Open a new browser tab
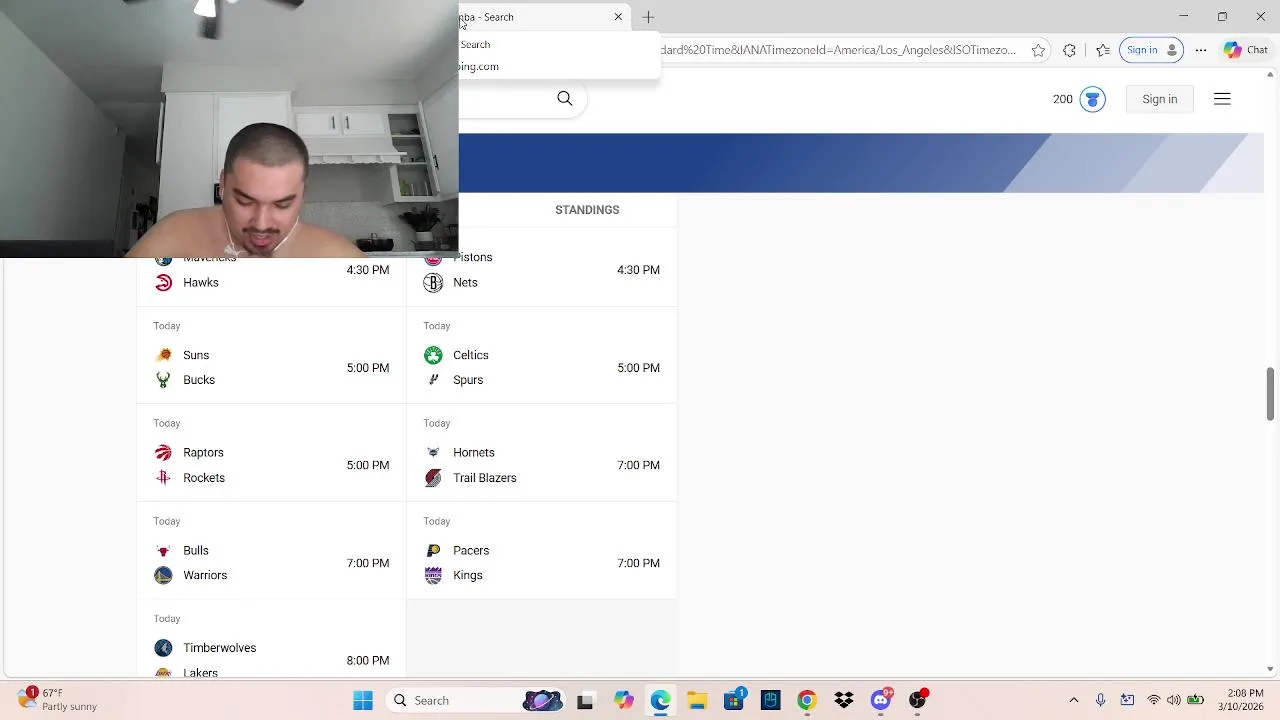 pos(648,17)
